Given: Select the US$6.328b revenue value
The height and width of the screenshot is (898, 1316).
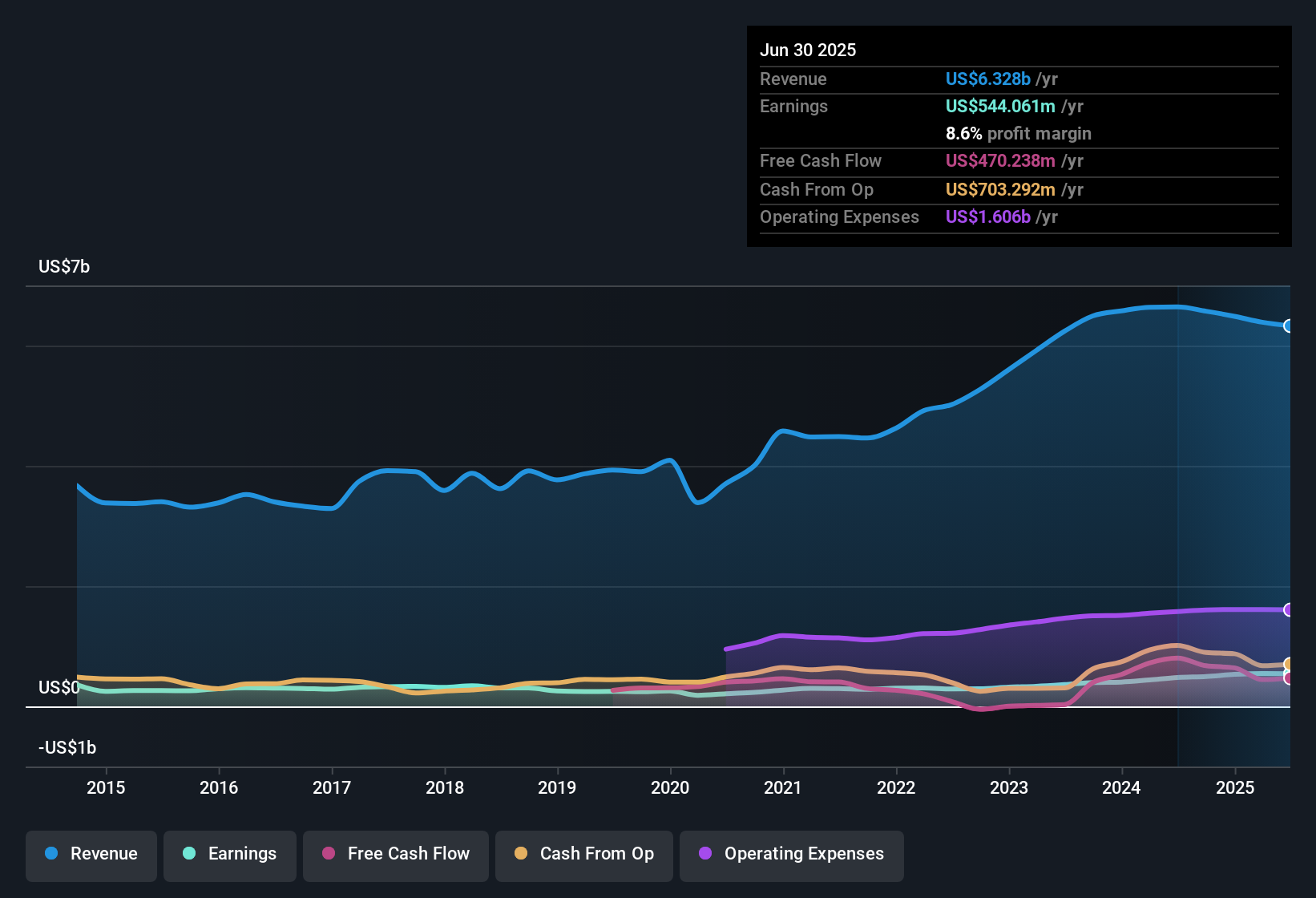Looking at the screenshot, I should pos(988,79).
